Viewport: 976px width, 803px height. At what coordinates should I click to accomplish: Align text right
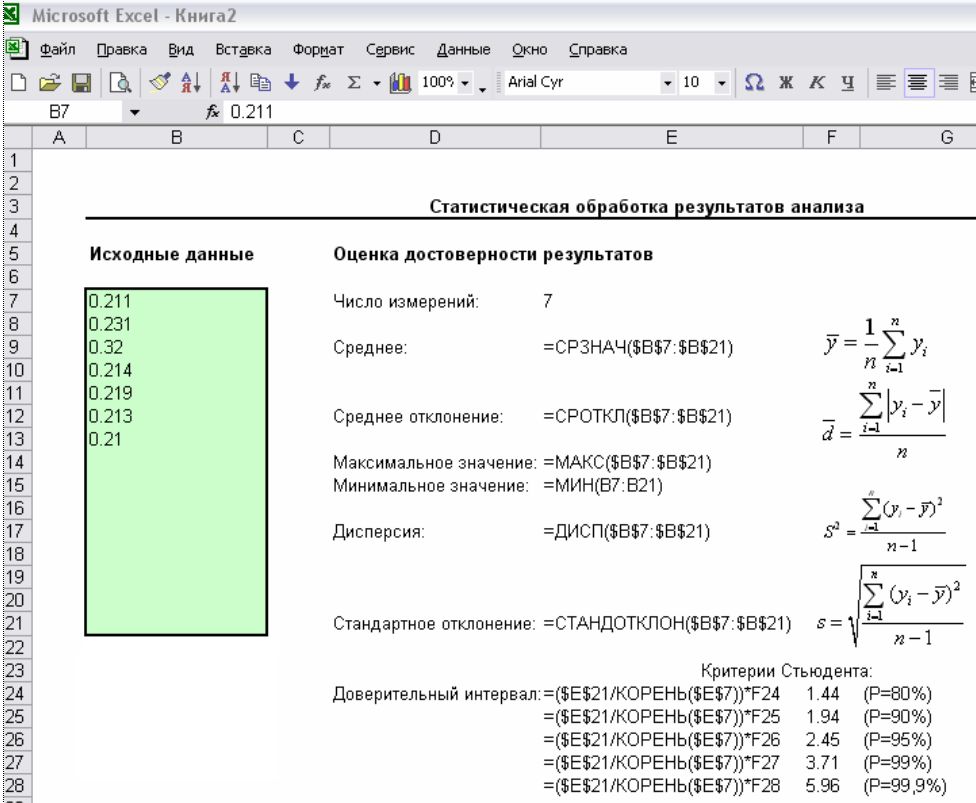(x=949, y=82)
